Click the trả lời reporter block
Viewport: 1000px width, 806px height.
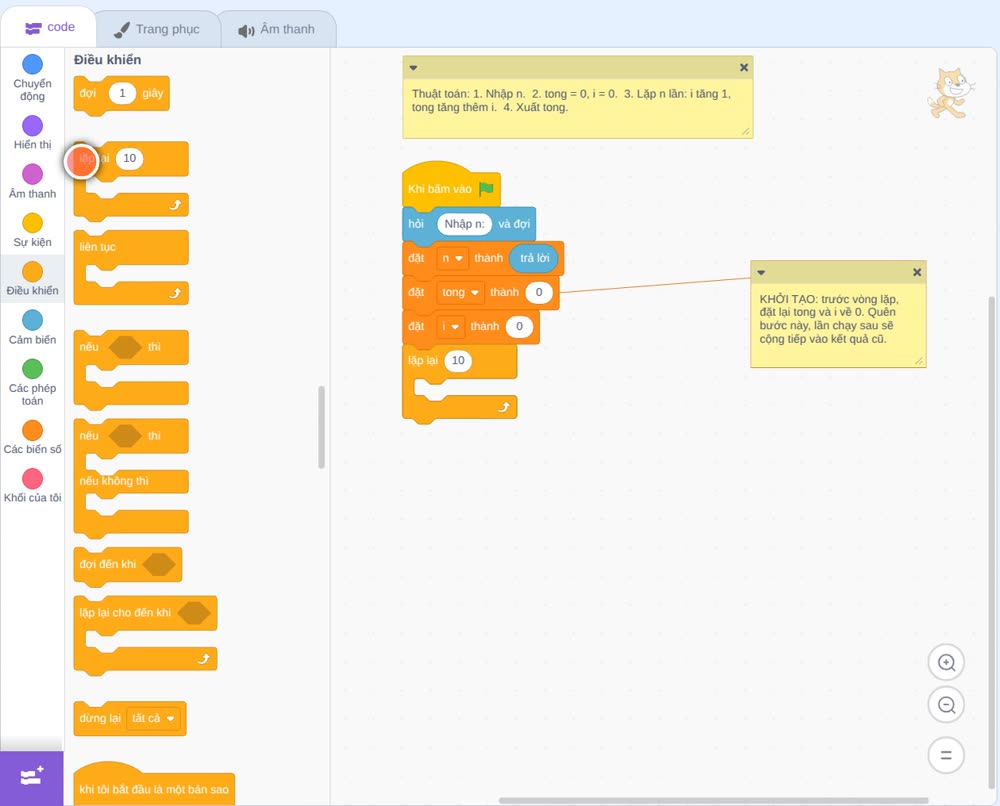pos(534,258)
